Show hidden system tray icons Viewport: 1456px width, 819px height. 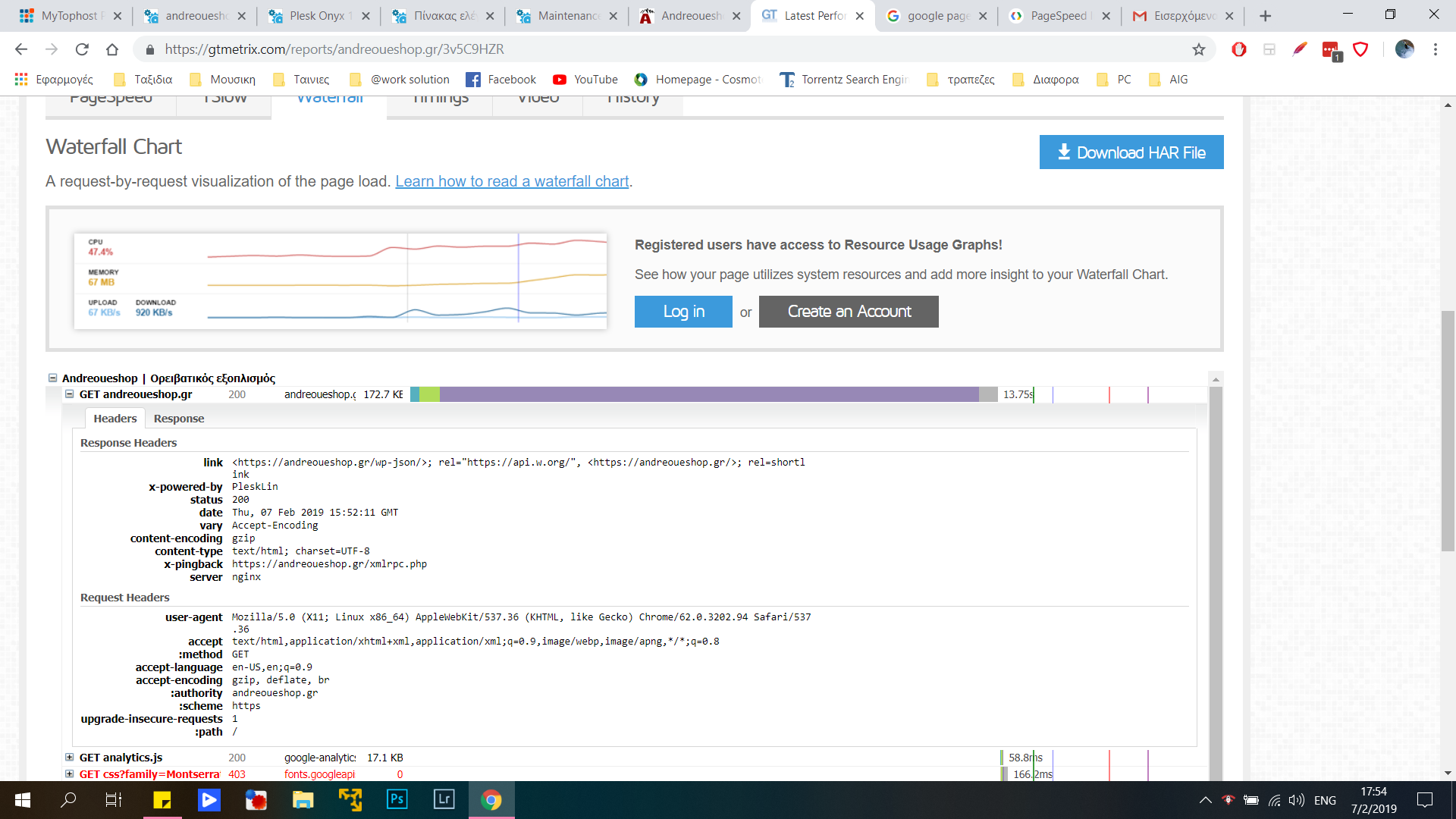point(1205,800)
